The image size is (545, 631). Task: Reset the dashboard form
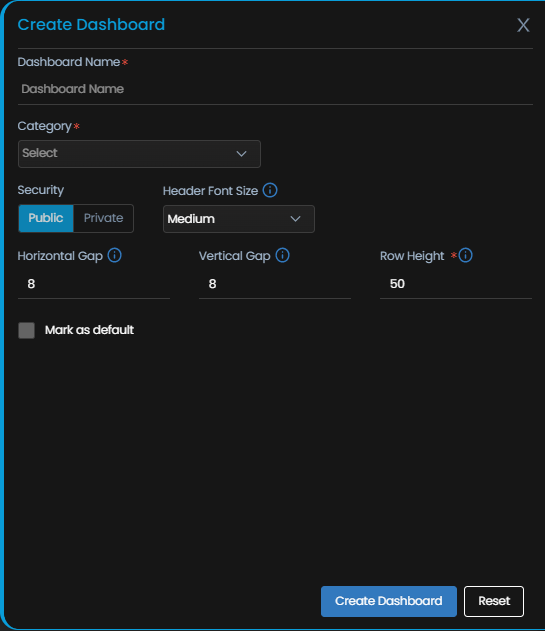(494, 601)
